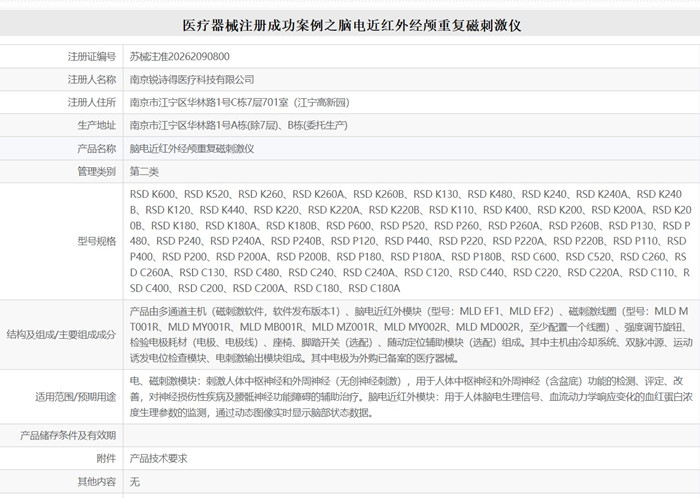Select the 注册人住所 label
This screenshot has width=700, height=498.
pyautogui.click(x=92, y=103)
